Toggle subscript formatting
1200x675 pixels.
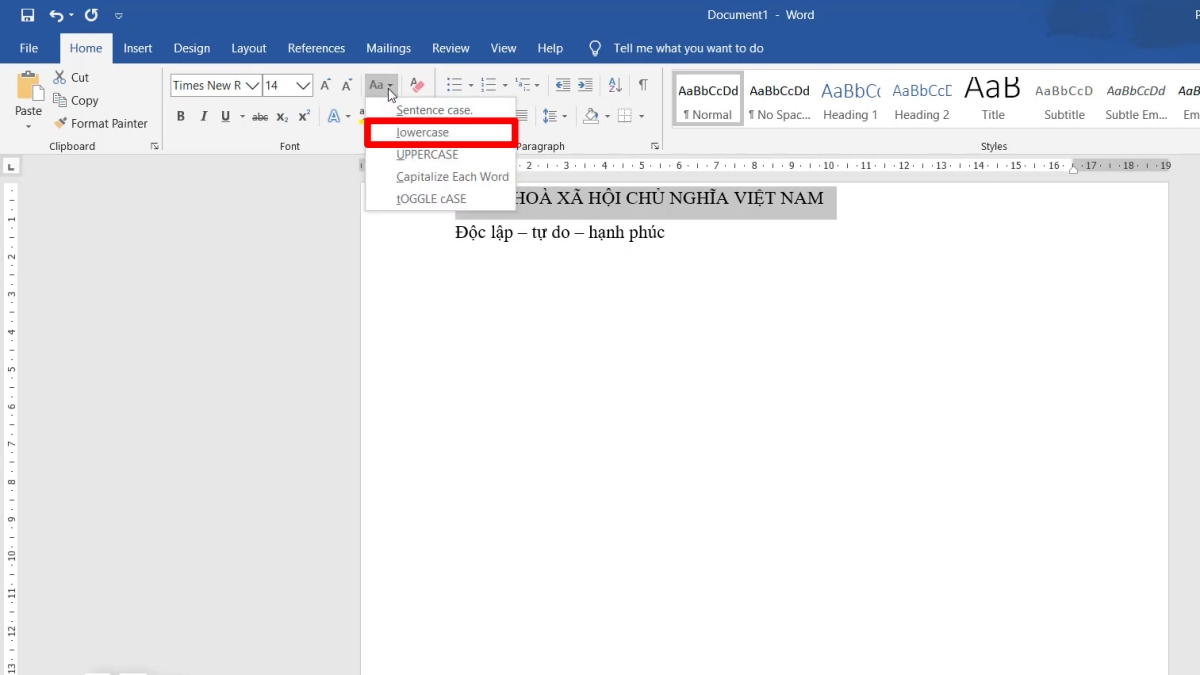(x=282, y=116)
